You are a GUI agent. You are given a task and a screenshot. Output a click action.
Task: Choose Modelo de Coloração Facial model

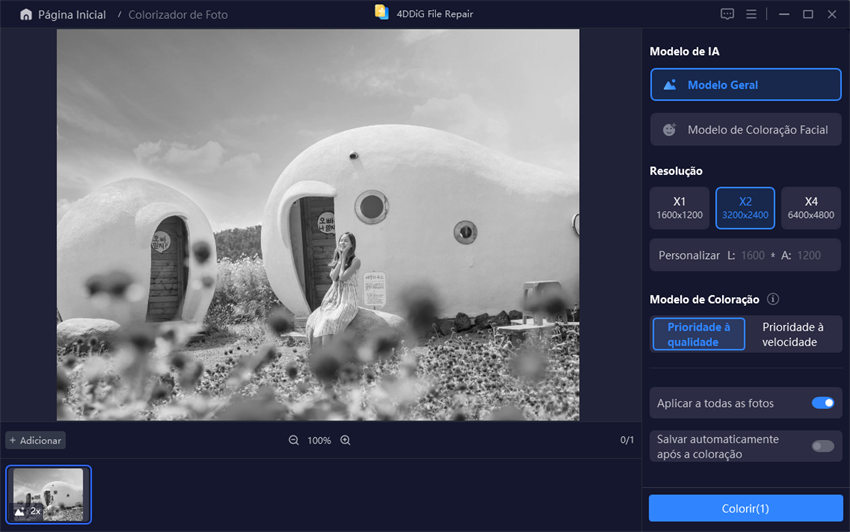pos(745,130)
